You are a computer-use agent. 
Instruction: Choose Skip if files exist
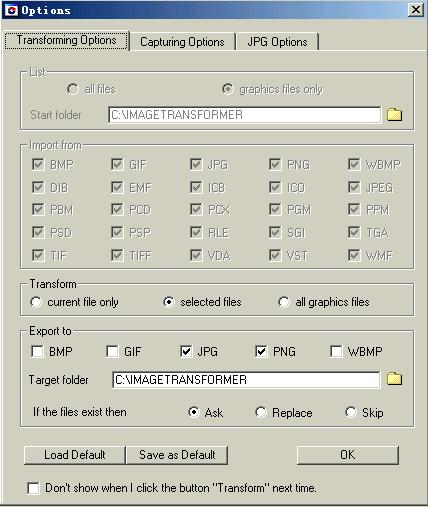click(351, 412)
